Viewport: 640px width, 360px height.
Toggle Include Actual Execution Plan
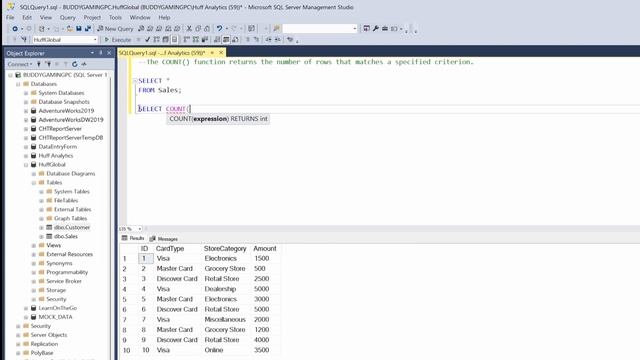(x=187, y=40)
